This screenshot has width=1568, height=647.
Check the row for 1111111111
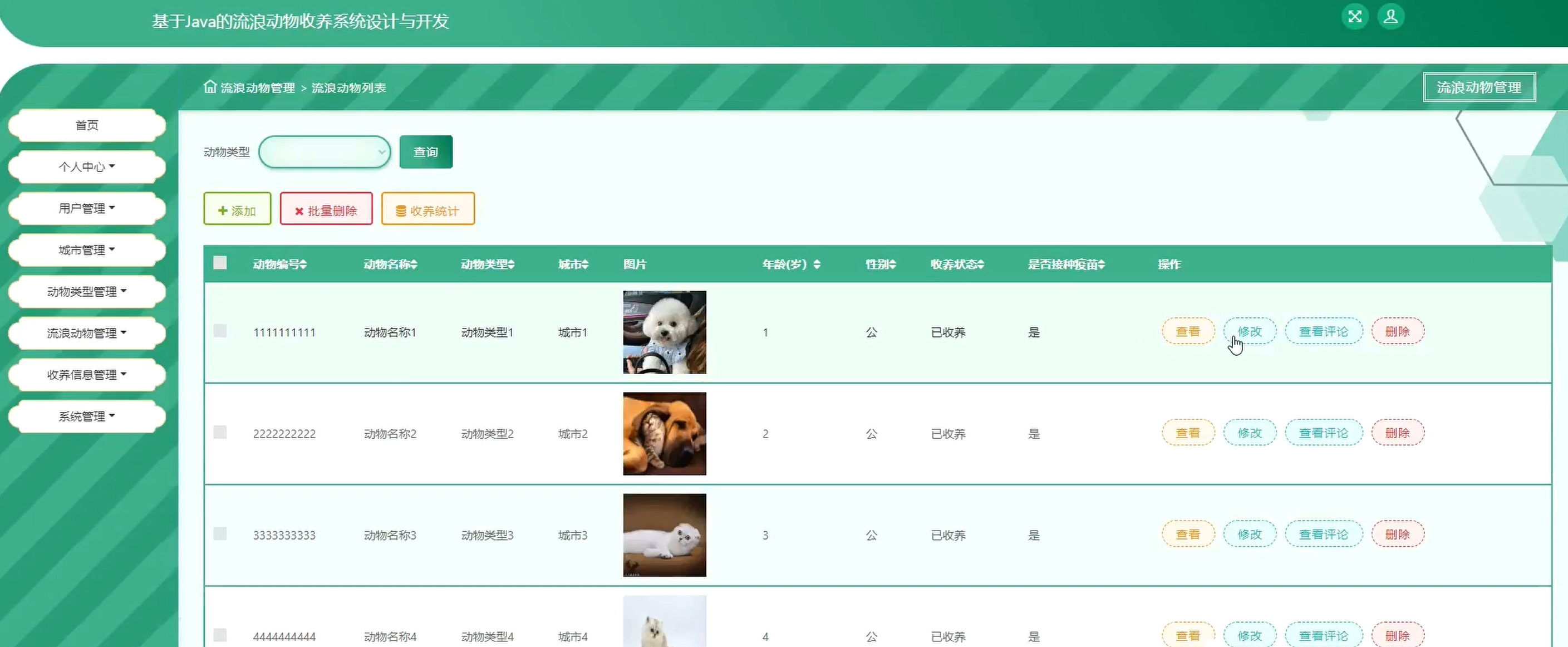coord(220,331)
